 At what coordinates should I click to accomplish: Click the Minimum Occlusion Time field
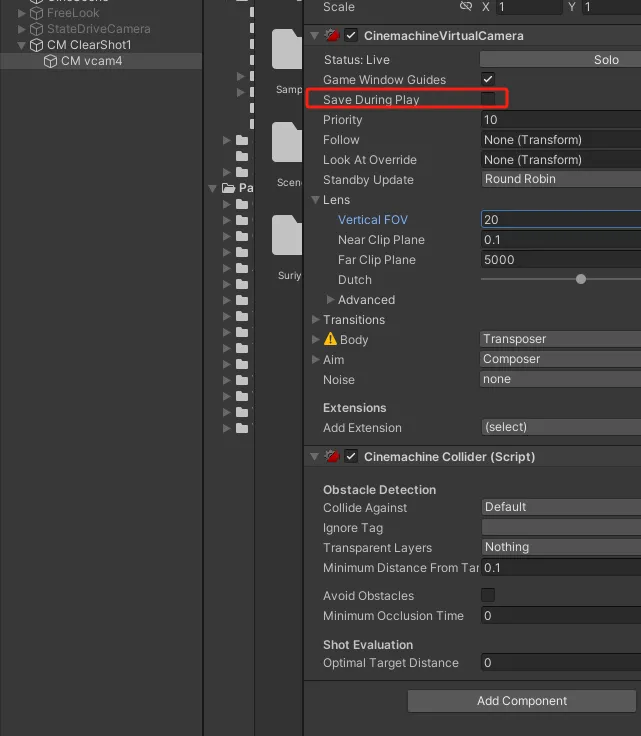pyautogui.click(x=561, y=615)
